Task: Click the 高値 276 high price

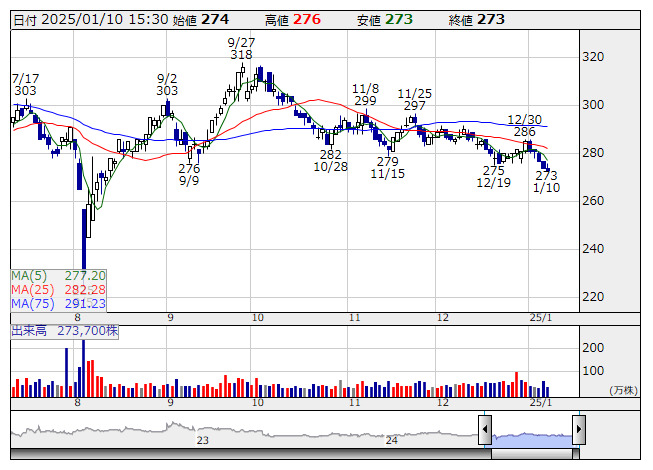Action: [293, 20]
